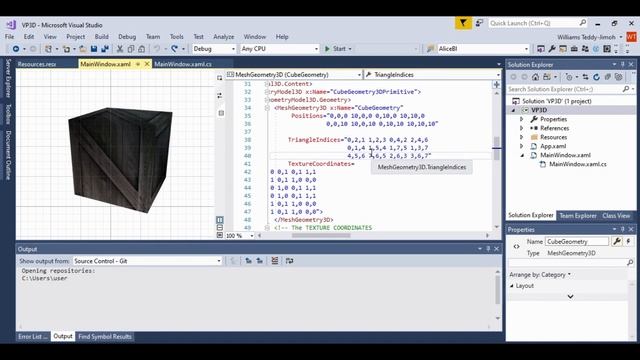Screen dimensions: 640x360
Task: Click the Open File folder icon
Action: 83,49
